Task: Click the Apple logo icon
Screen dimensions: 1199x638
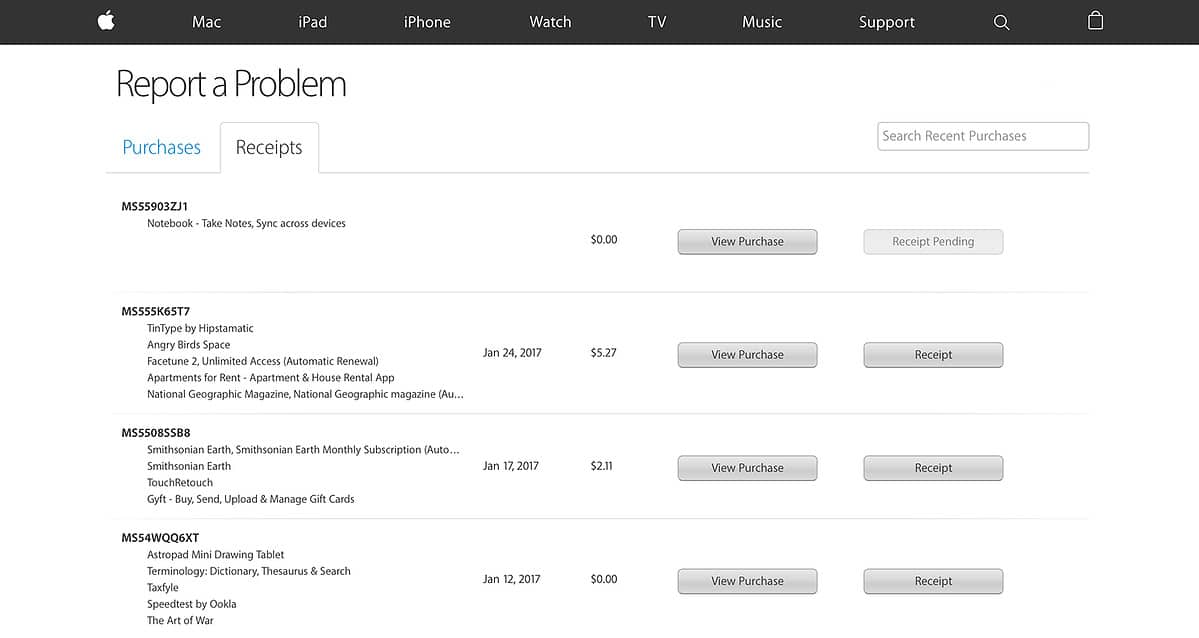Action: pyautogui.click(x=106, y=21)
